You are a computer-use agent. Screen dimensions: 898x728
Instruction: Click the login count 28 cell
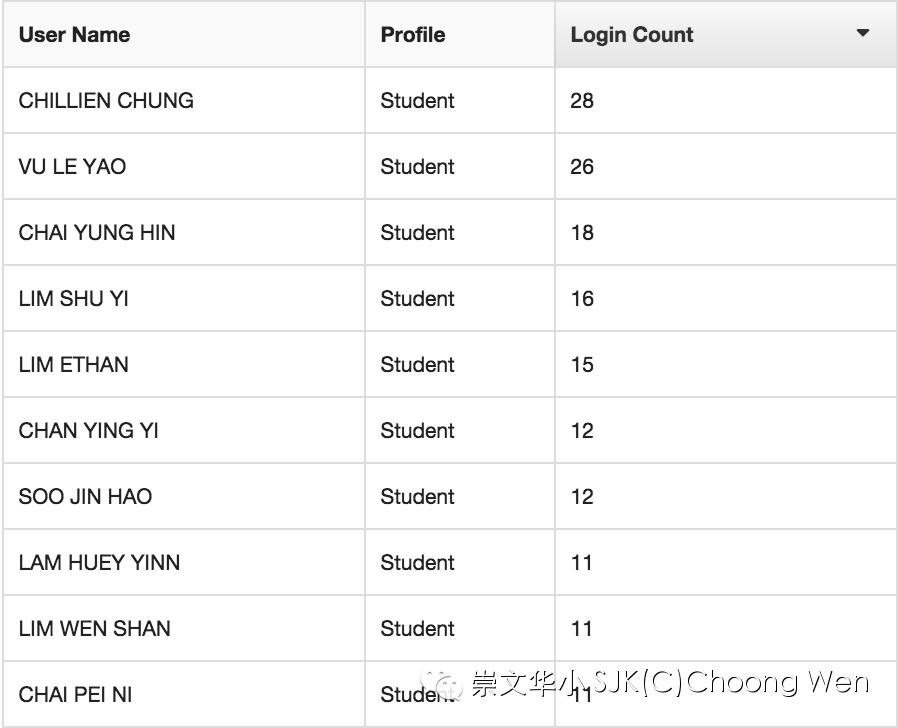click(726, 100)
